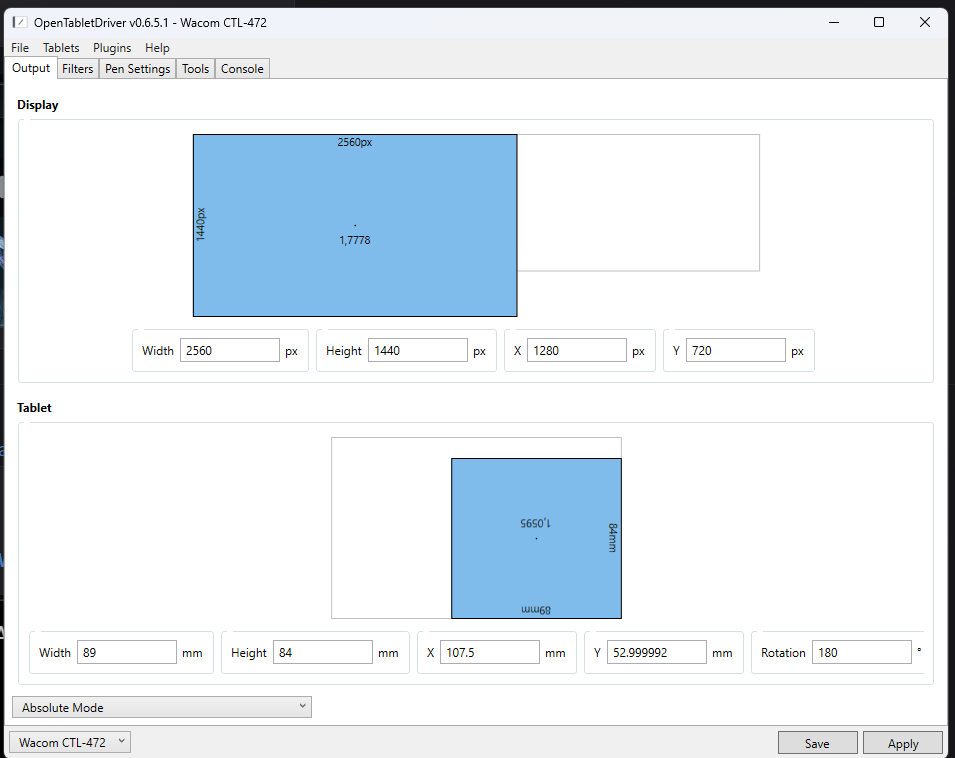Open the Absolute Mode output dropdown
Screen dimensions: 955x758
click(x=162, y=707)
